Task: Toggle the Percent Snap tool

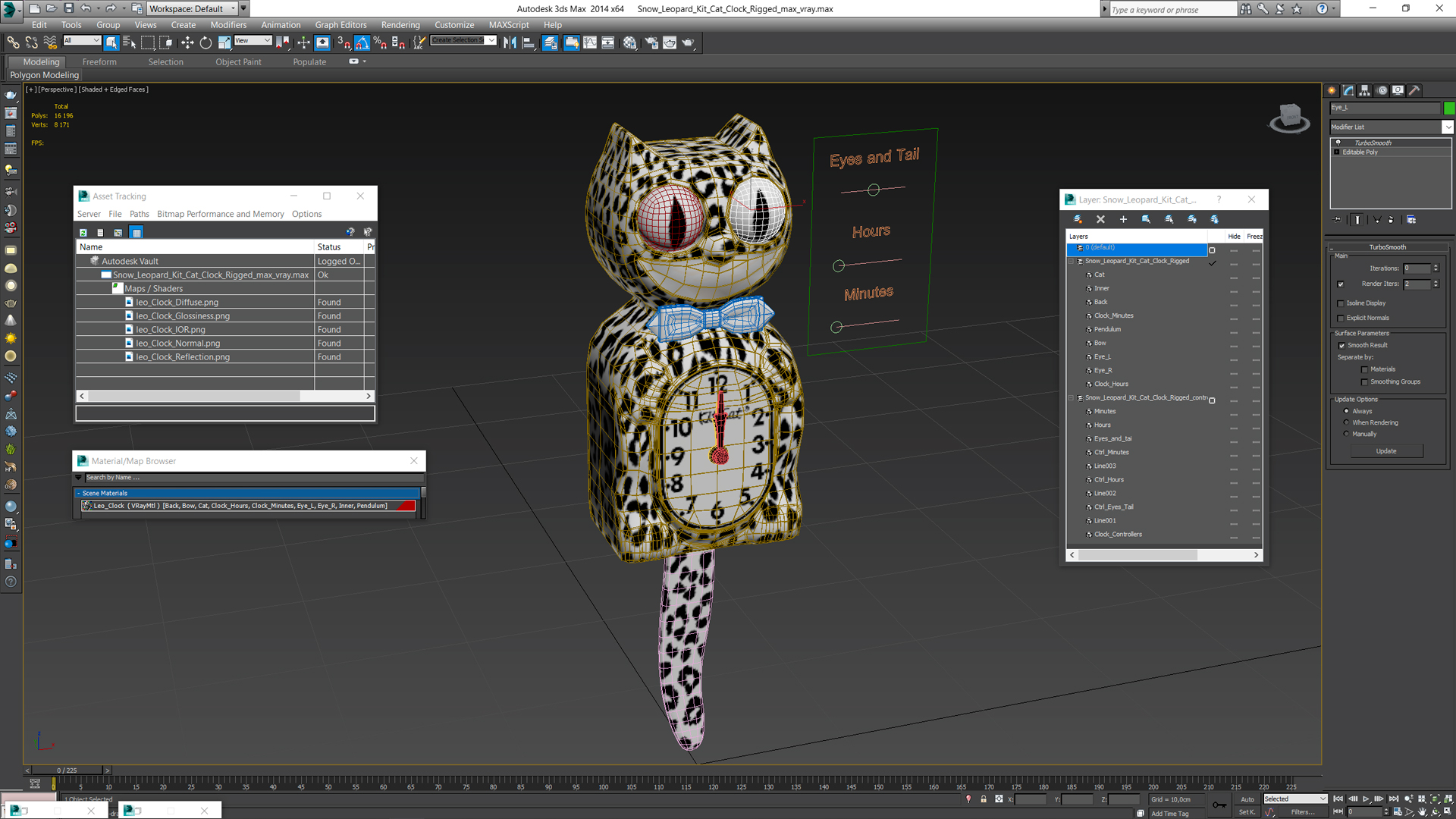Action: (380, 42)
